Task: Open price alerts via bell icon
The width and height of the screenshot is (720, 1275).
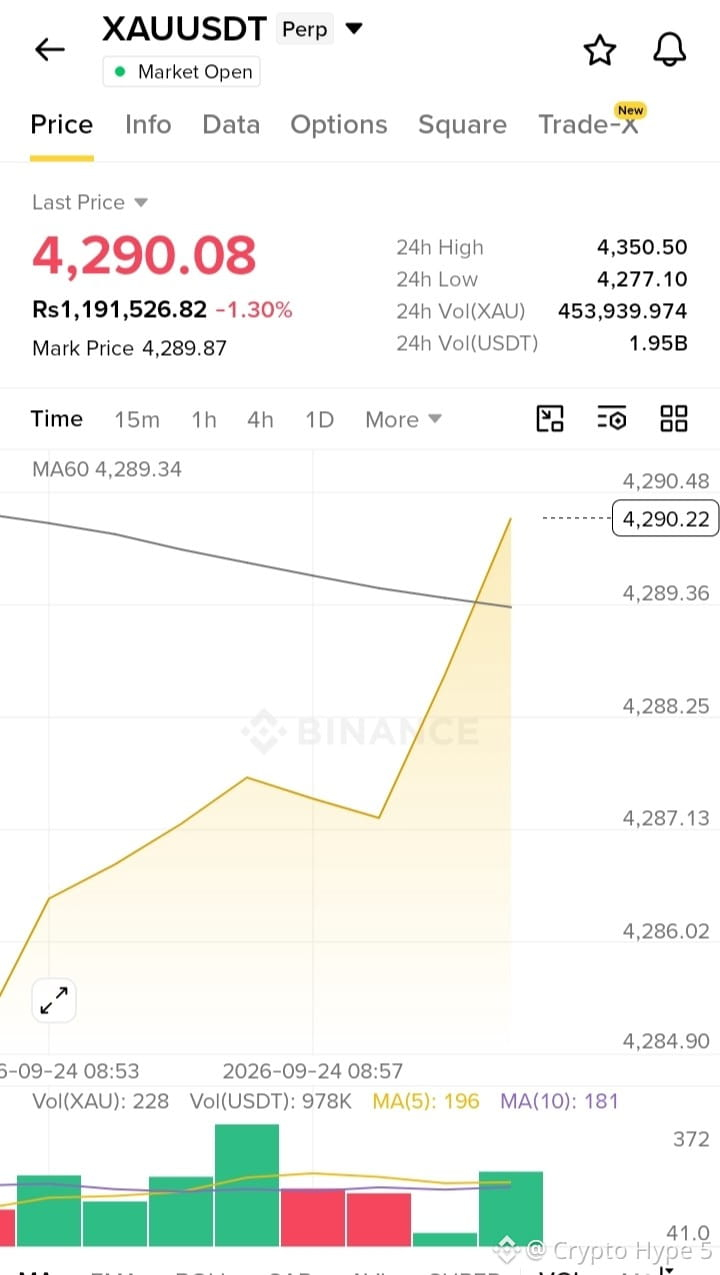Action: coord(670,50)
